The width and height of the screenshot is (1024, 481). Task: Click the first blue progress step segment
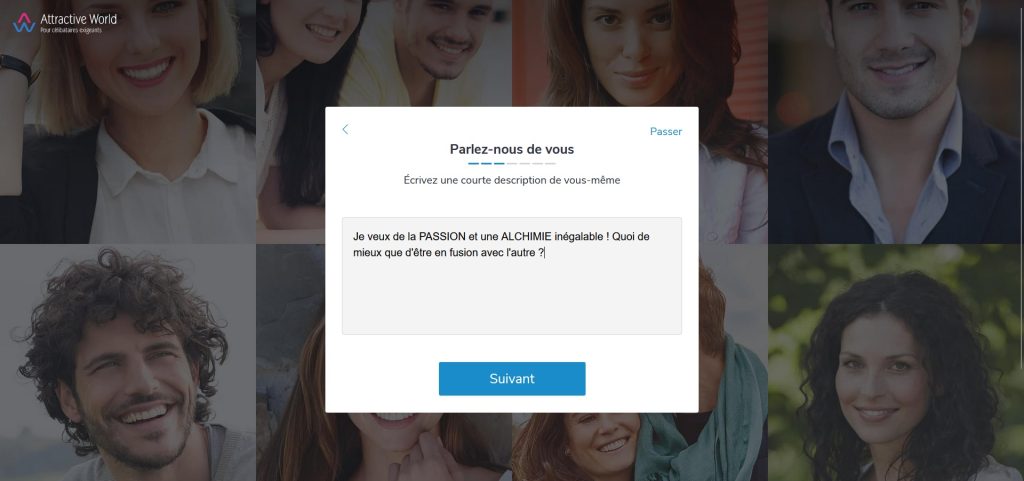coord(473,164)
